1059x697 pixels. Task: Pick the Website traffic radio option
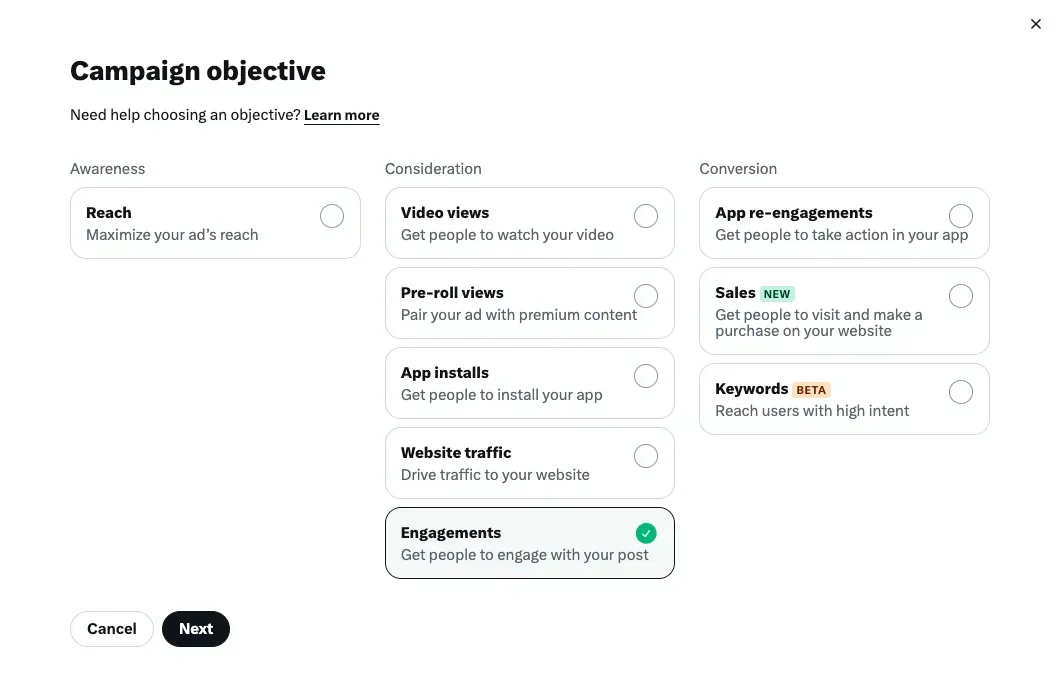pyautogui.click(x=646, y=456)
